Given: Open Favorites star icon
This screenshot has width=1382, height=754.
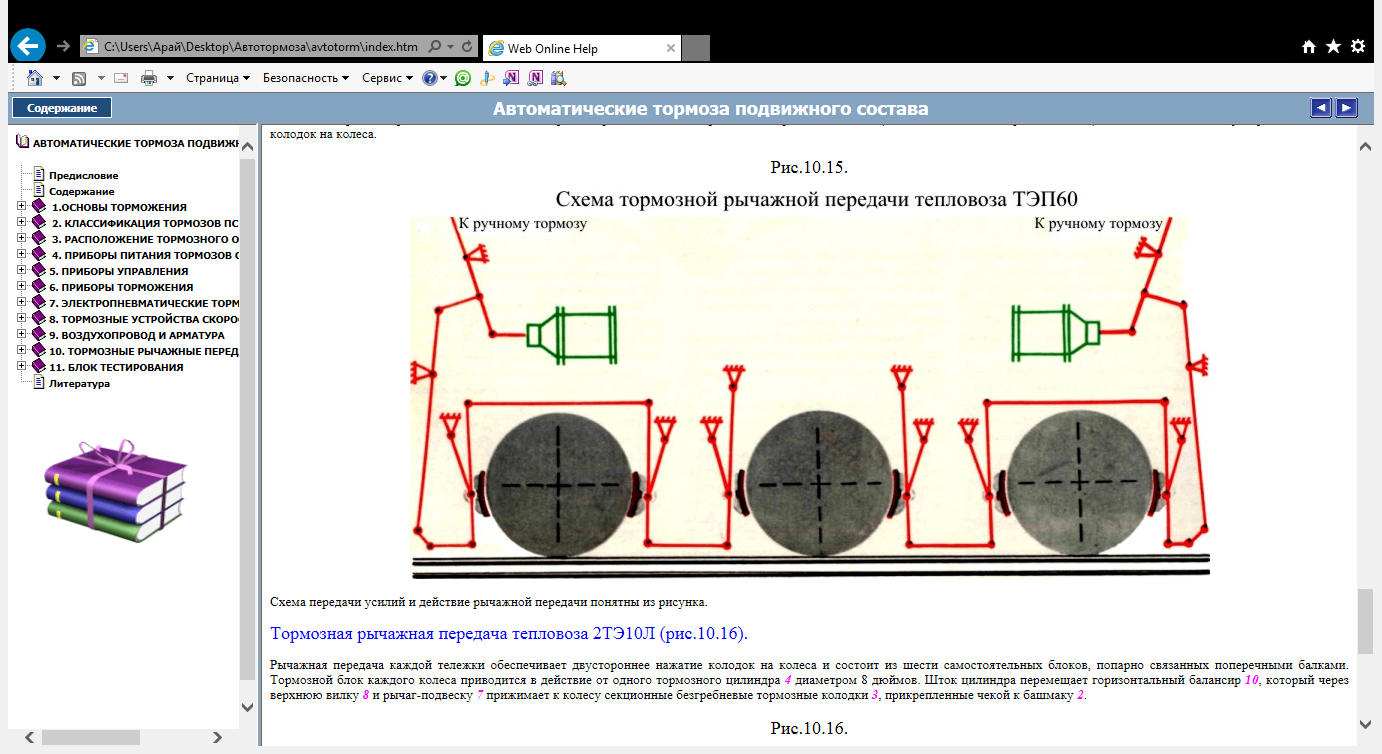Looking at the screenshot, I should pyautogui.click(x=1333, y=46).
